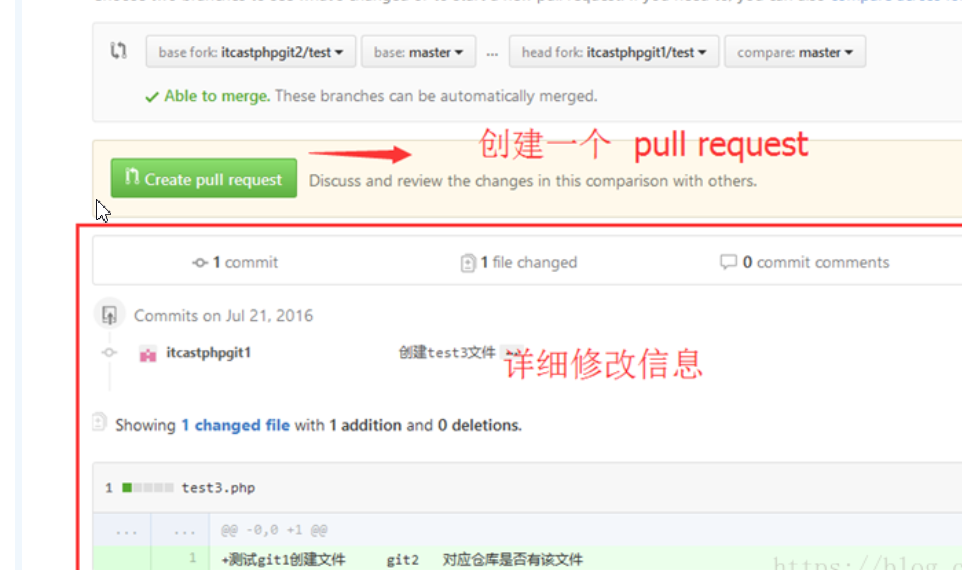Select the 0 commit comments tab
Image resolution: width=962 pixels, height=570 pixels.
pos(804,263)
